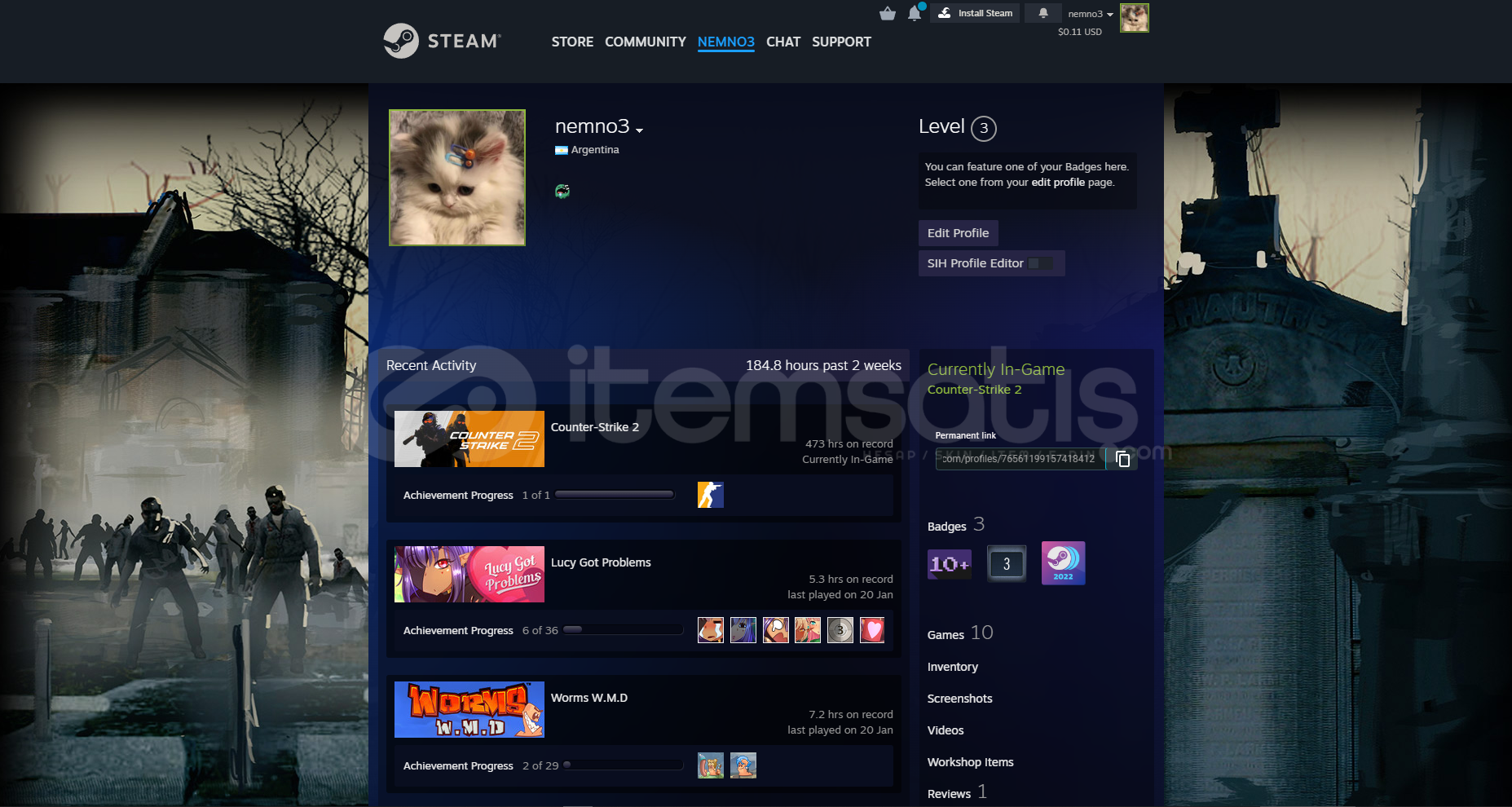Click the Level 3 badge circle
This screenshot has height=807, width=1512.
point(984,128)
